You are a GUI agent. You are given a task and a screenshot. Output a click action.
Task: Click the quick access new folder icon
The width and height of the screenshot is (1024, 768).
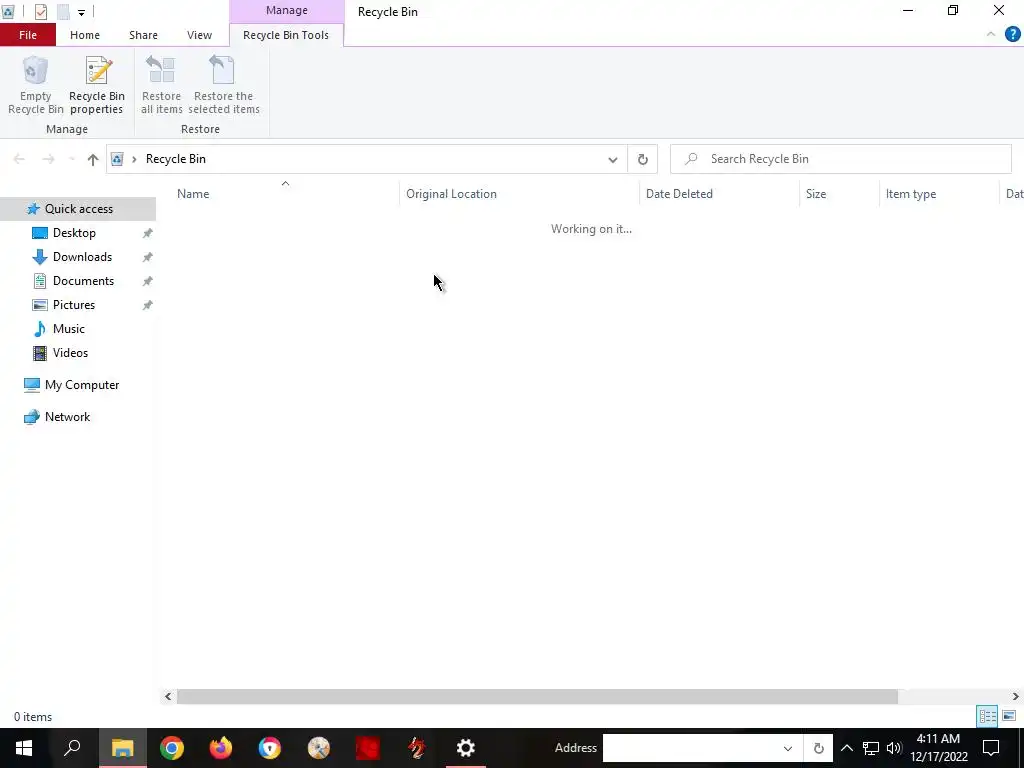63,12
